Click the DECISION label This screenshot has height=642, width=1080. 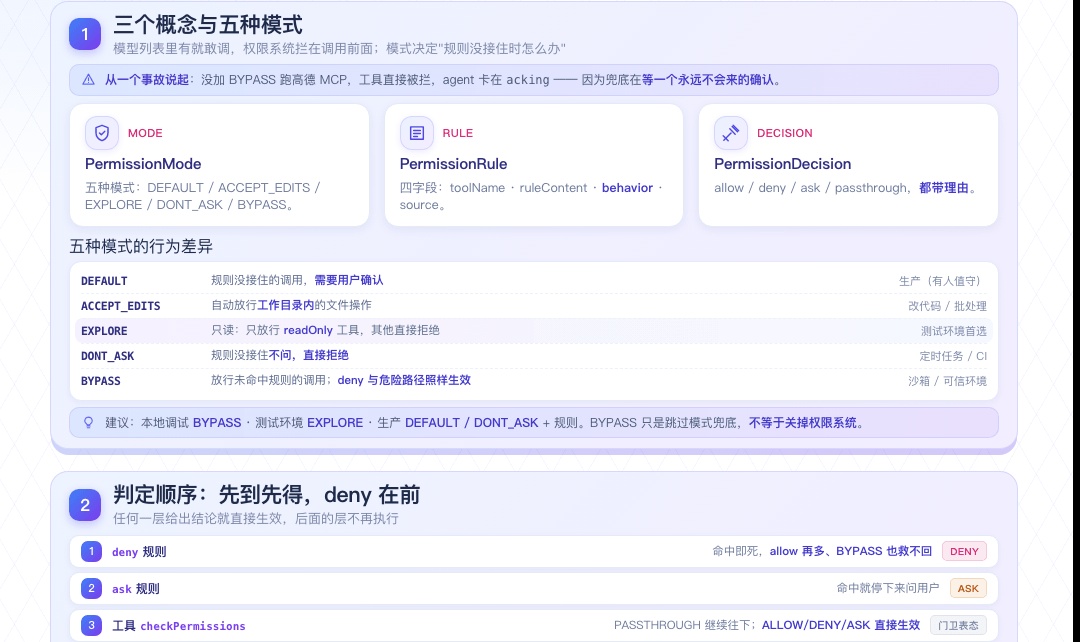785,133
